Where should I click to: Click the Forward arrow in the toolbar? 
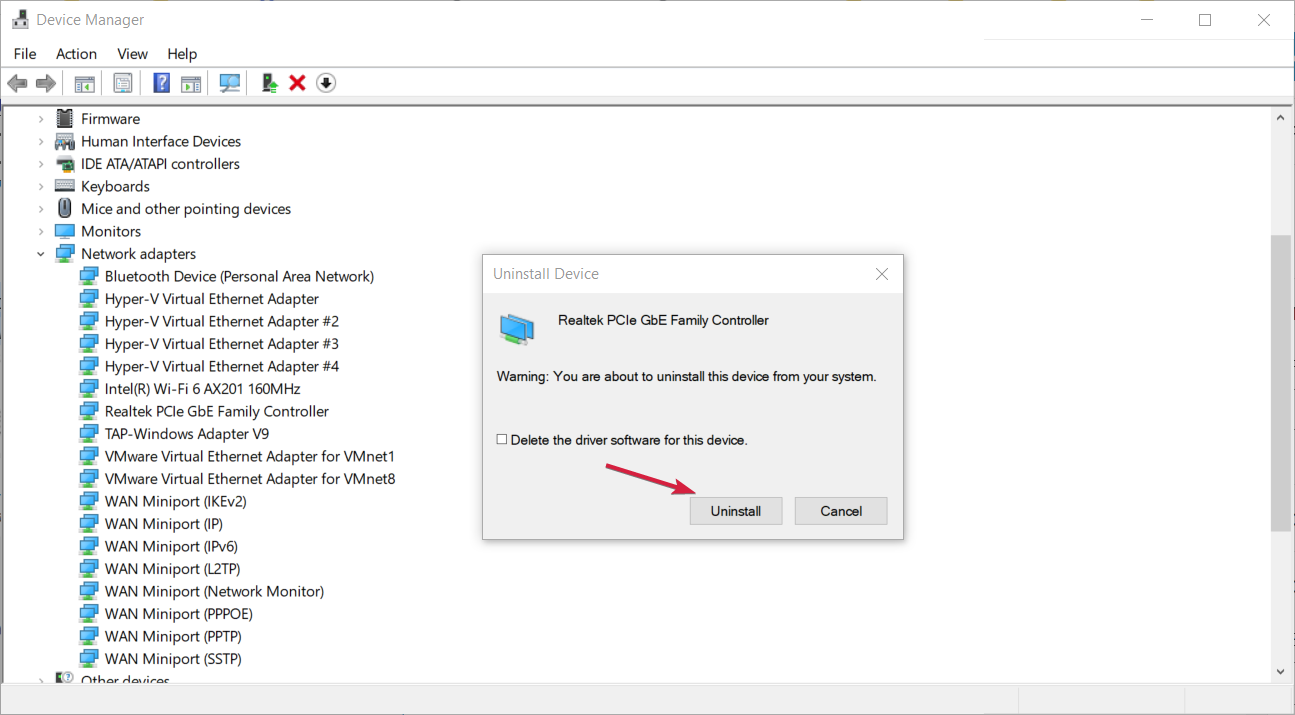45,83
